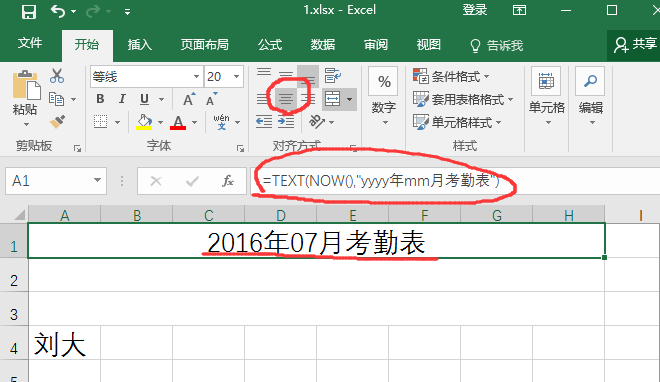
Task: Open the 数字 percent format group
Action: click(383, 97)
